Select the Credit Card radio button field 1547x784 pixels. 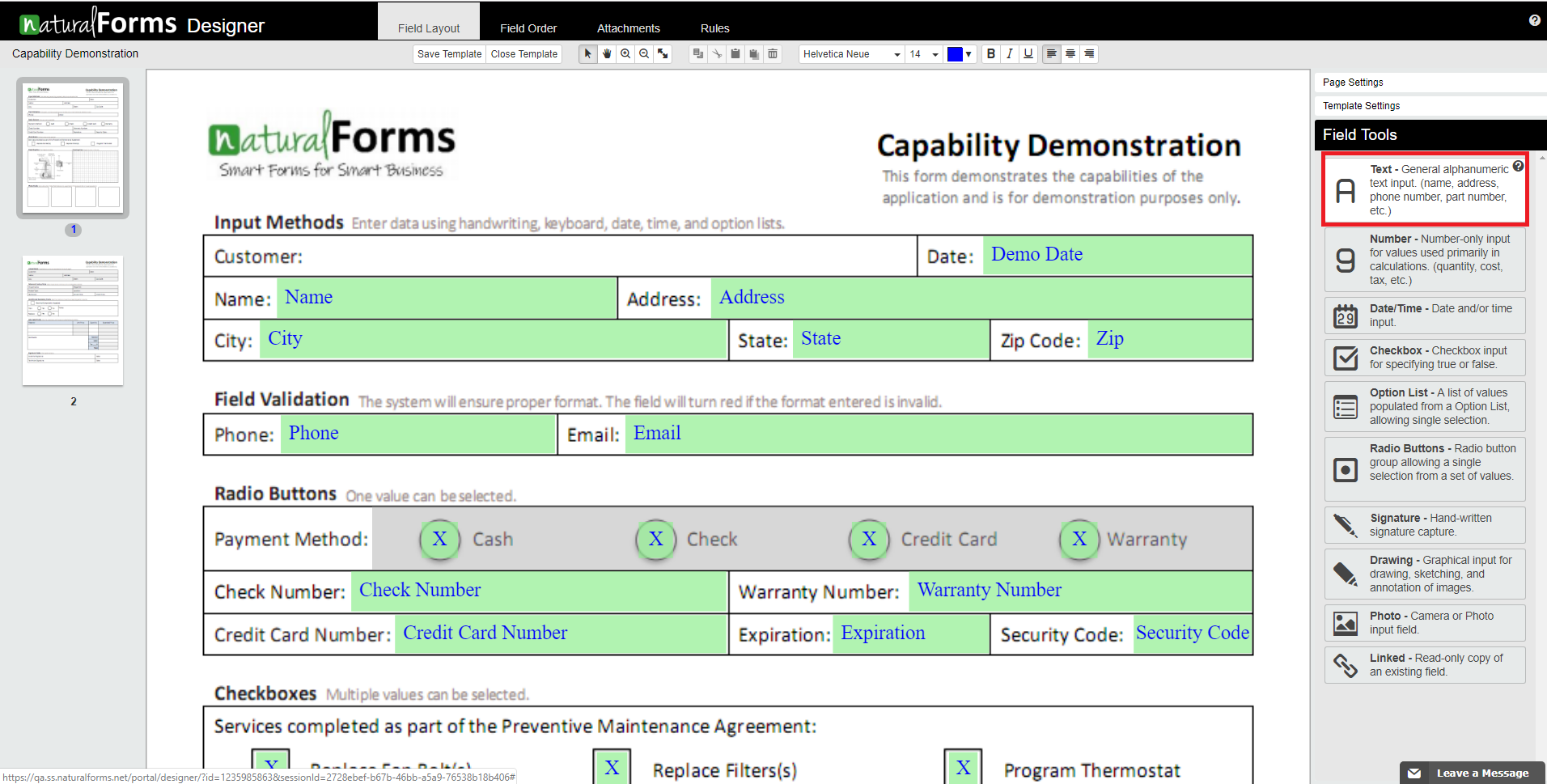[x=869, y=539]
